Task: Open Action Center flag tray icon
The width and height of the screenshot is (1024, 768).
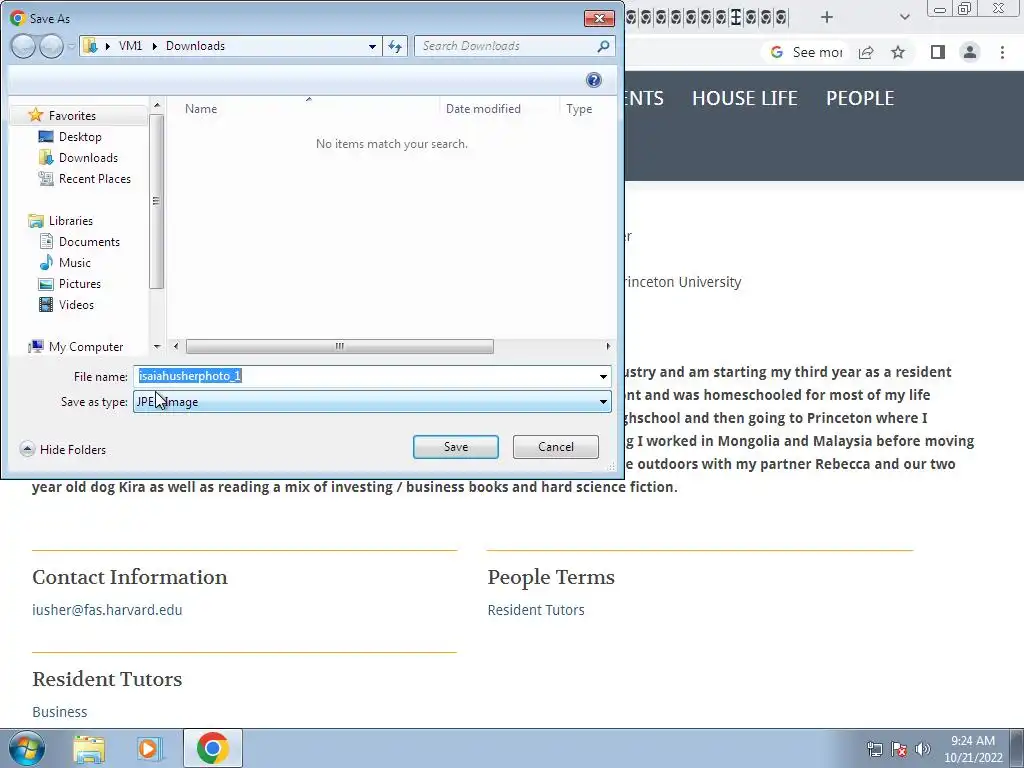Action: [899, 749]
